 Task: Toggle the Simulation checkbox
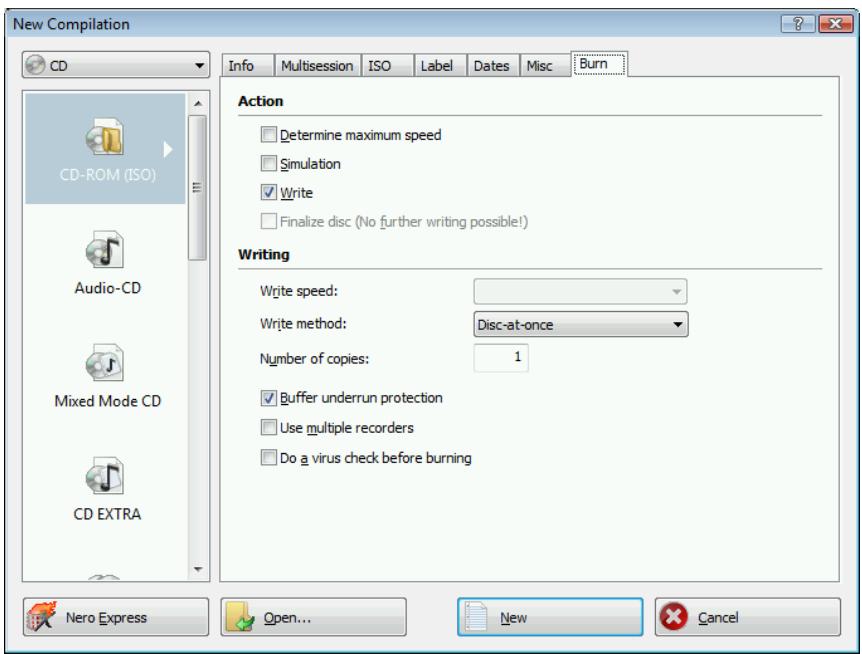pyautogui.click(x=268, y=163)
